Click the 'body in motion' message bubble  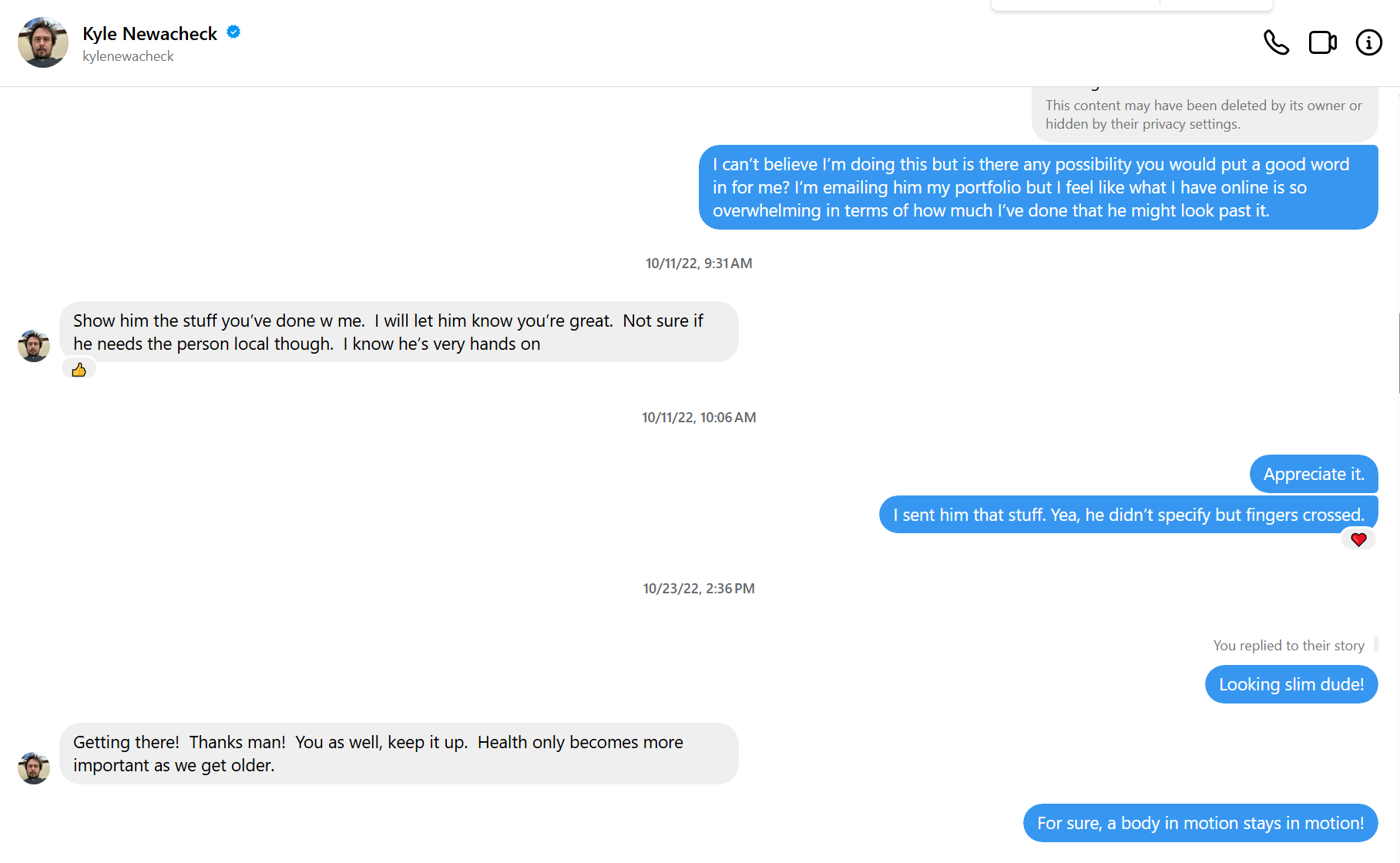click(1200, 823)
